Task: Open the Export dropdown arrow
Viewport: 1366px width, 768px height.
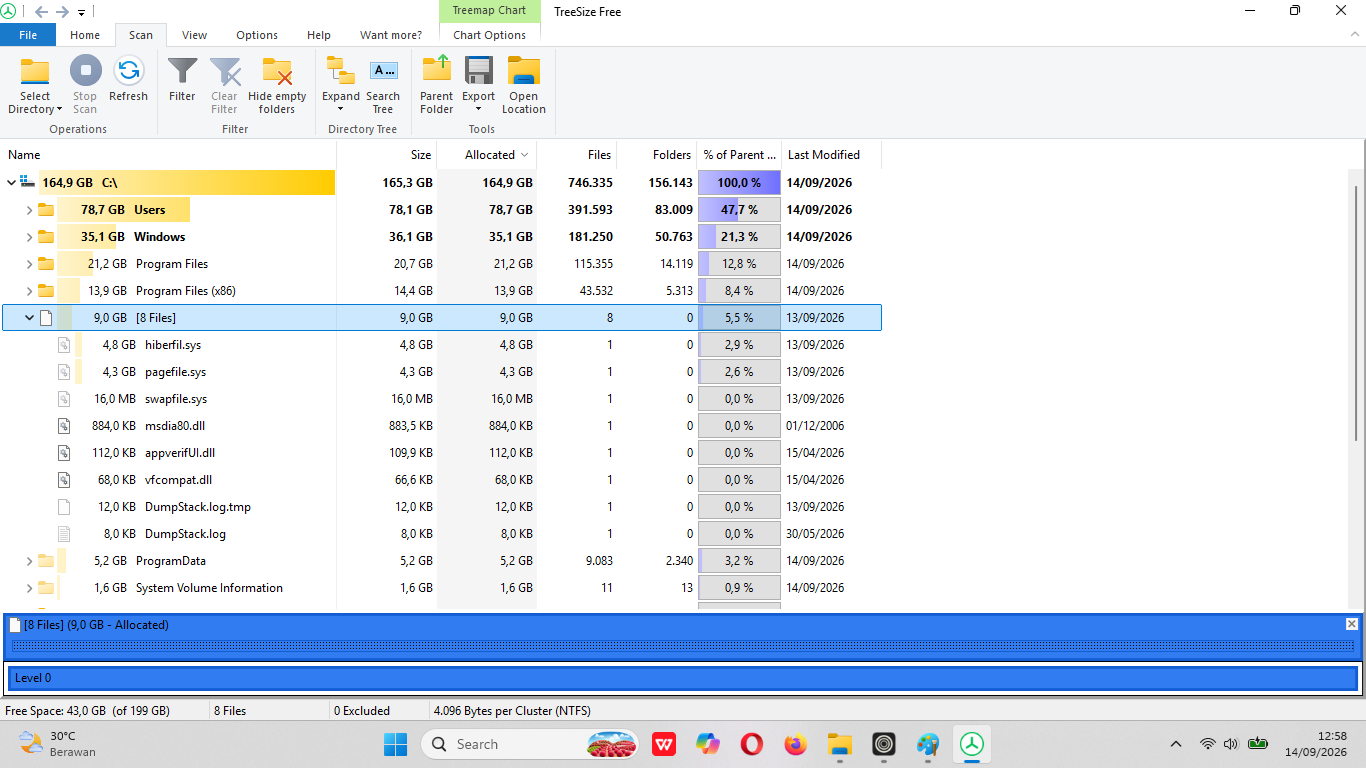Action: tap(479, 110)
